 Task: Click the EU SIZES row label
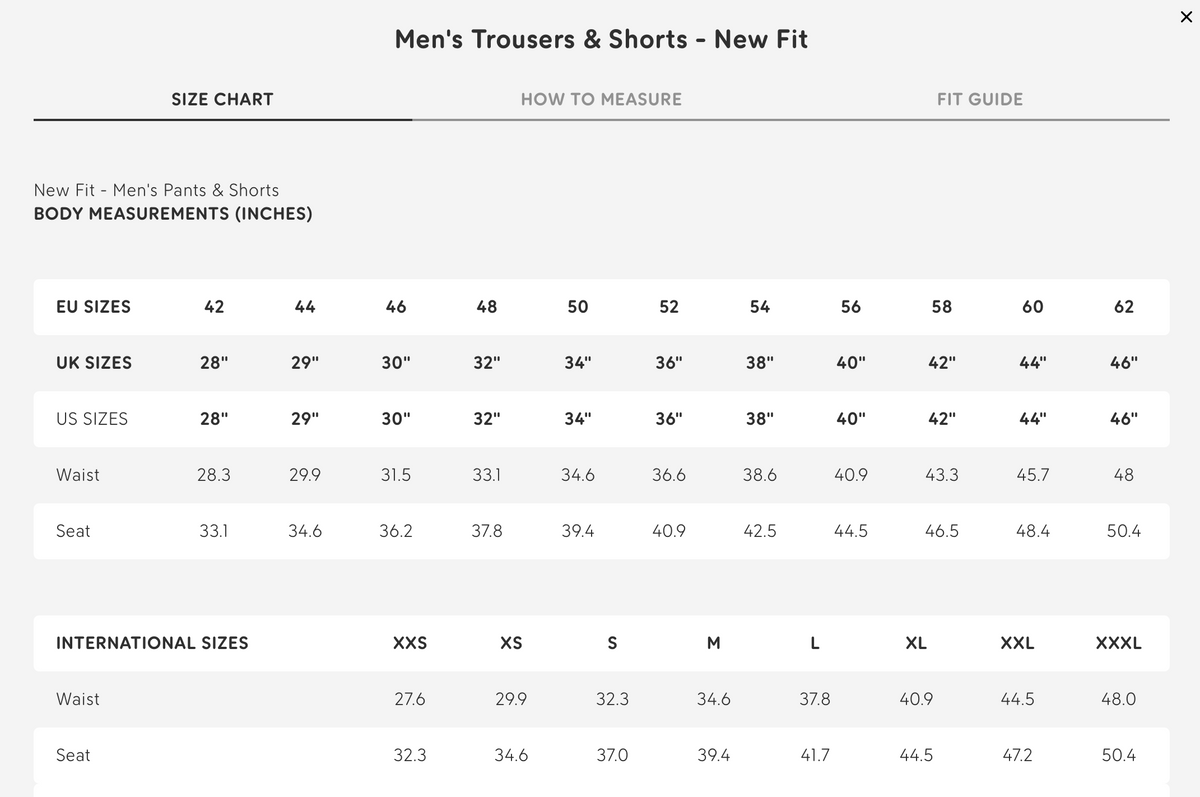click(94, 307)
